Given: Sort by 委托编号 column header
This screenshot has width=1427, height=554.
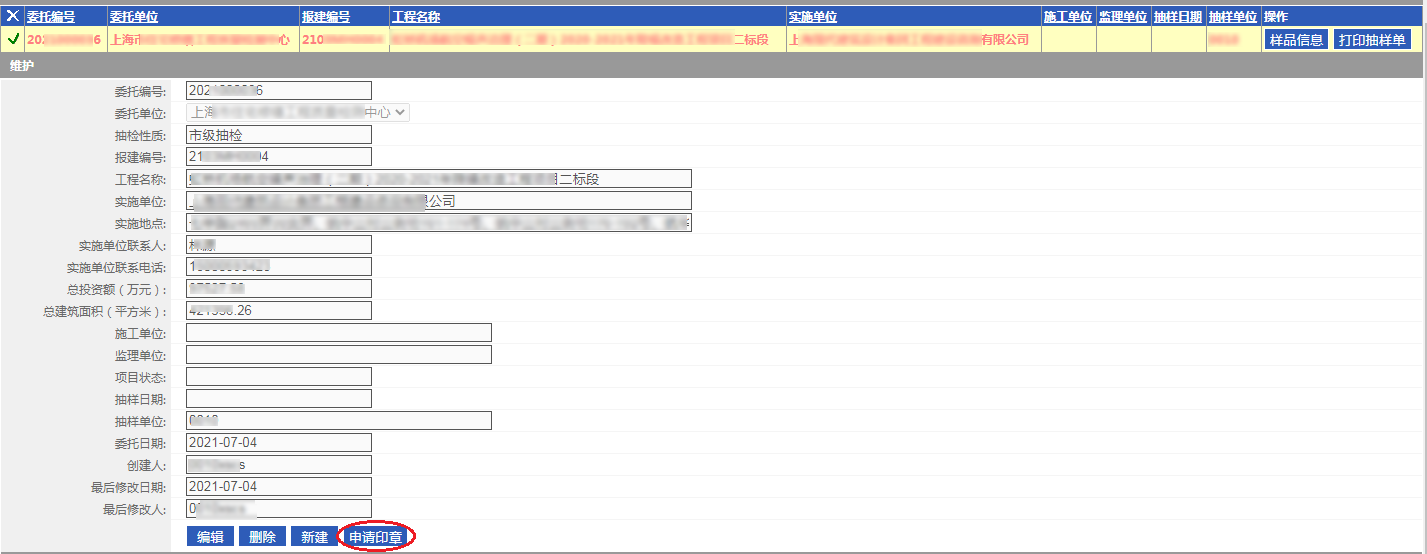Looking at the screenshot, I should pos(51,17).
